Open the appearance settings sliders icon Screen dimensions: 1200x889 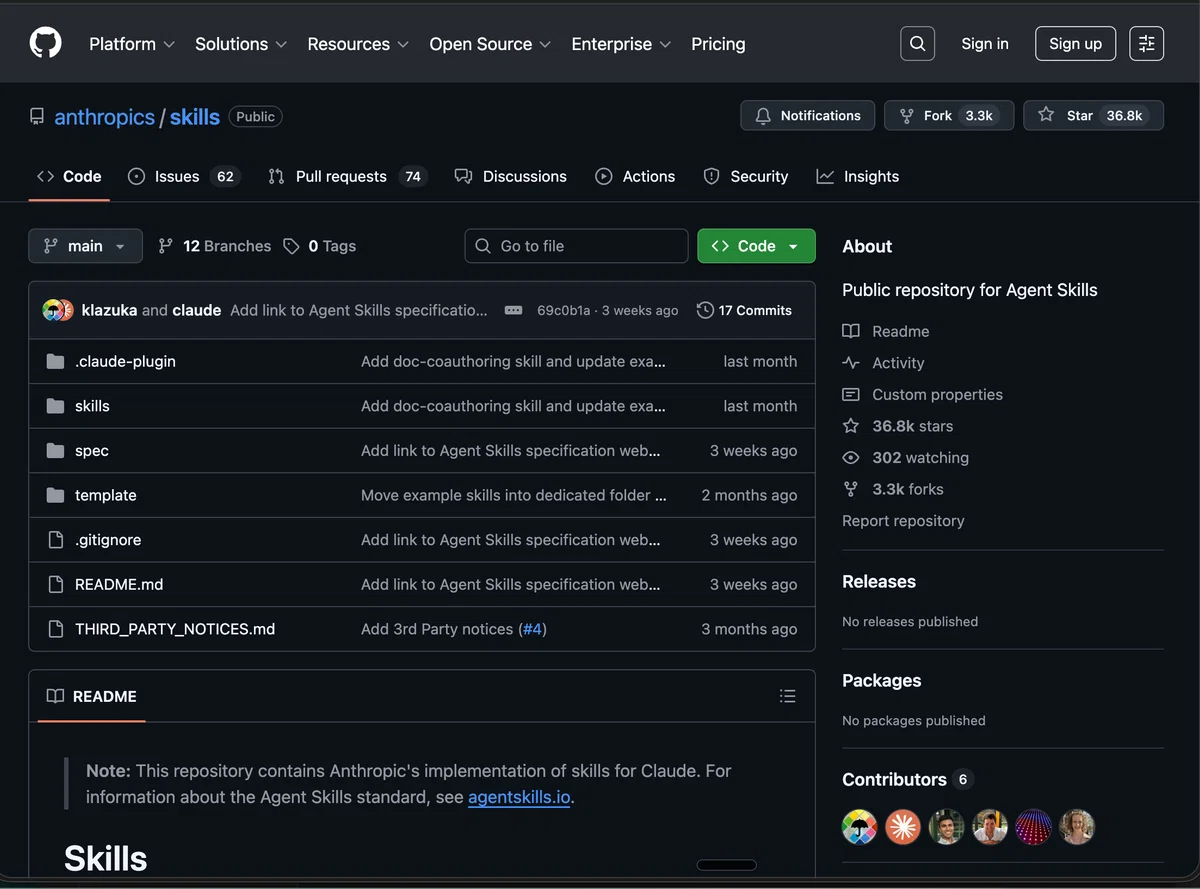1147,43
